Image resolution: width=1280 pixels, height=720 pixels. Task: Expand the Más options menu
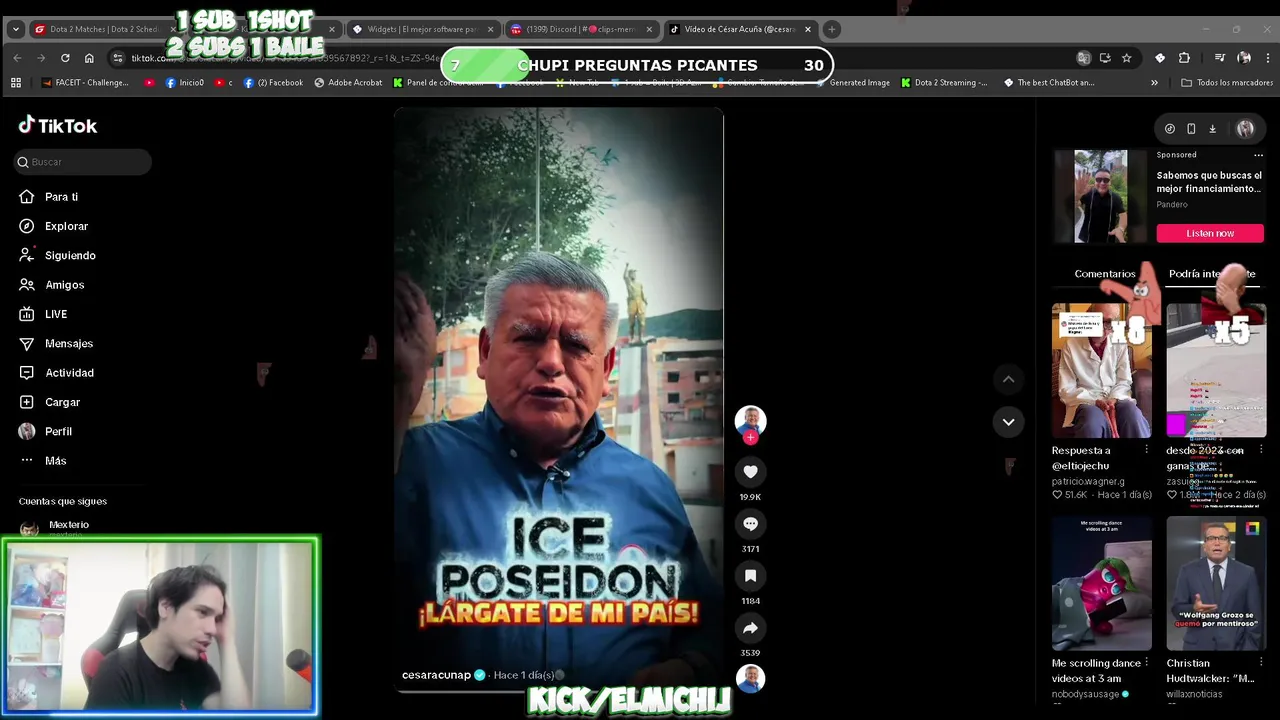pyautogui.click(x=42, y=461)
